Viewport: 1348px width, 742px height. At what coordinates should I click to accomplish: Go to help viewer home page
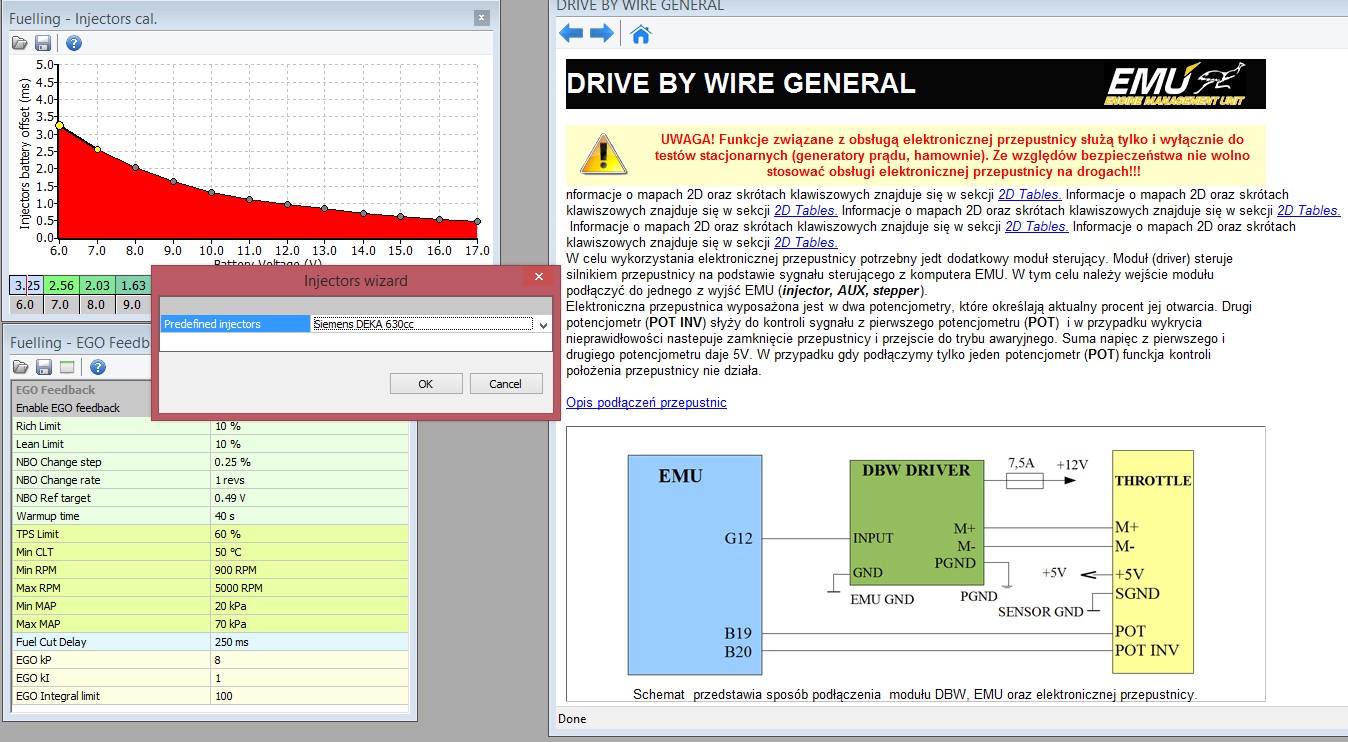pyautogui.click(x=641, y=35)
